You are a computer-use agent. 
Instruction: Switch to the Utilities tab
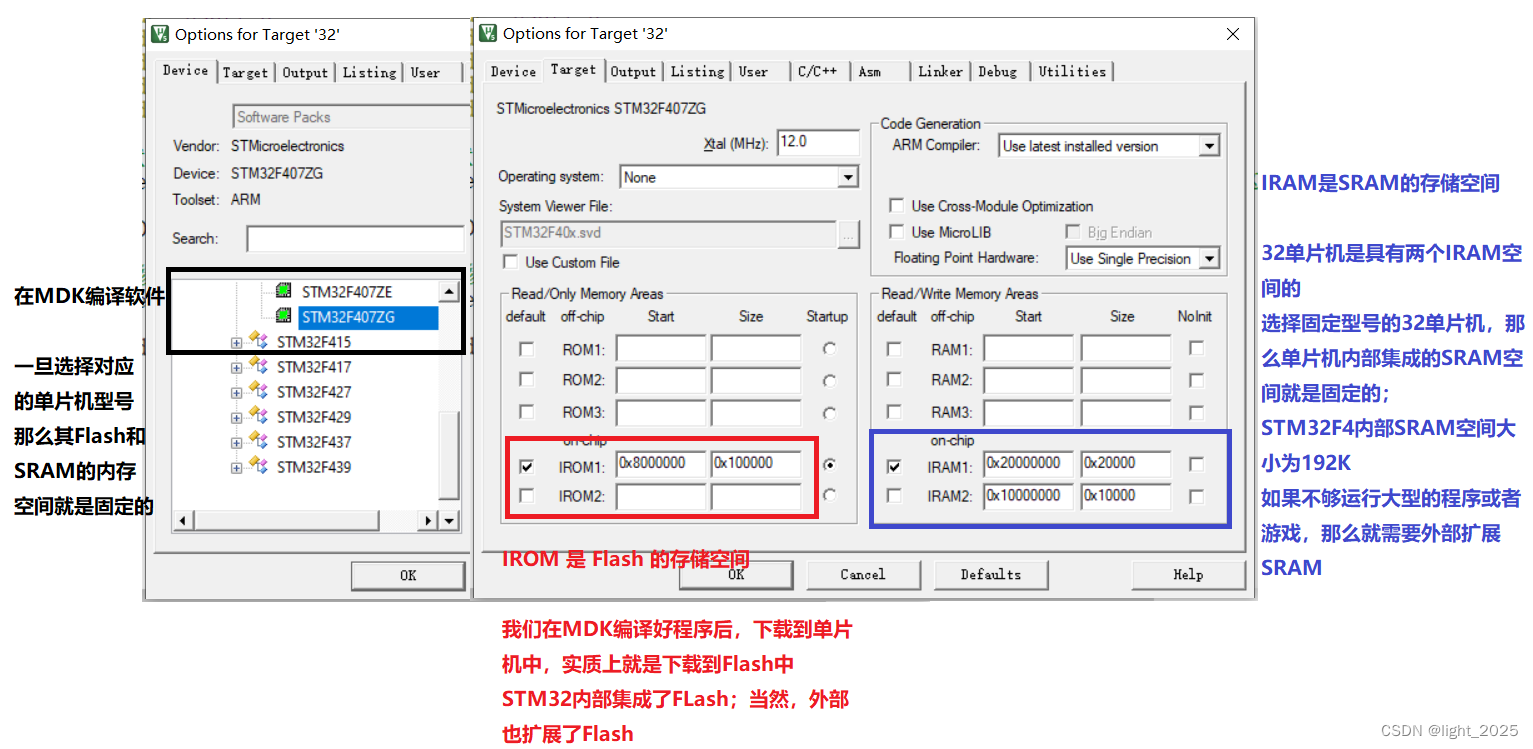(1072, 72)
